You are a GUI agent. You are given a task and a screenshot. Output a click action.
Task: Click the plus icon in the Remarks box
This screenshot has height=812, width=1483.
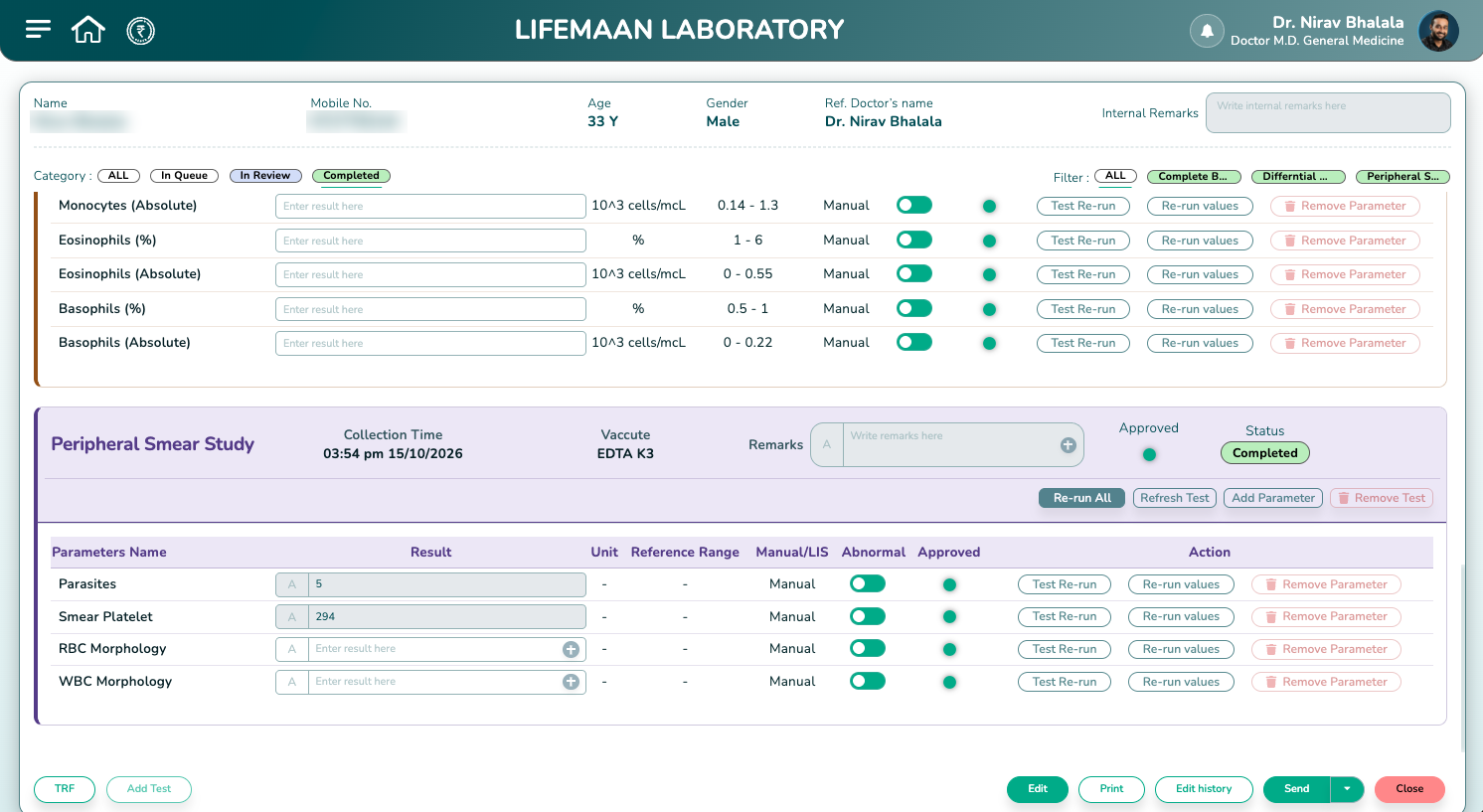coord(1069,445)
